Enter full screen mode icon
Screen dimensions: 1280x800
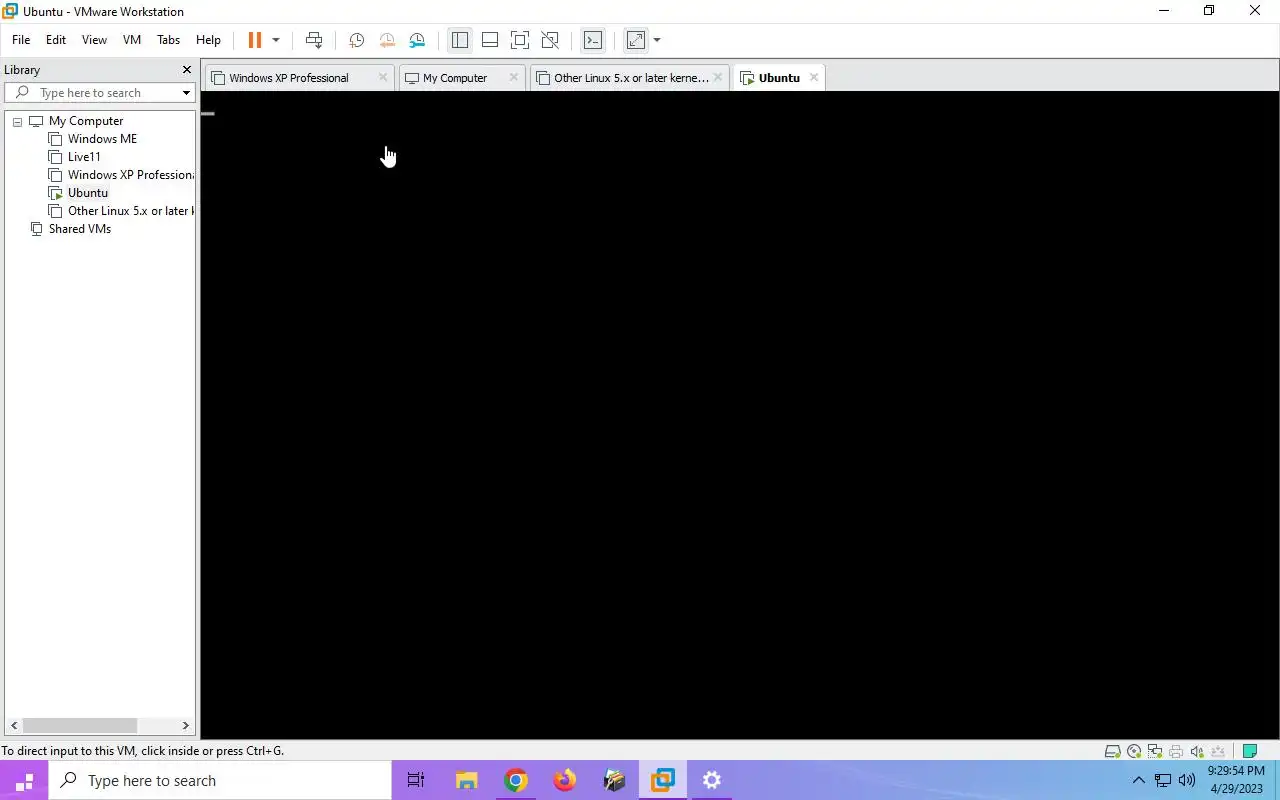(x=520, y=40)
